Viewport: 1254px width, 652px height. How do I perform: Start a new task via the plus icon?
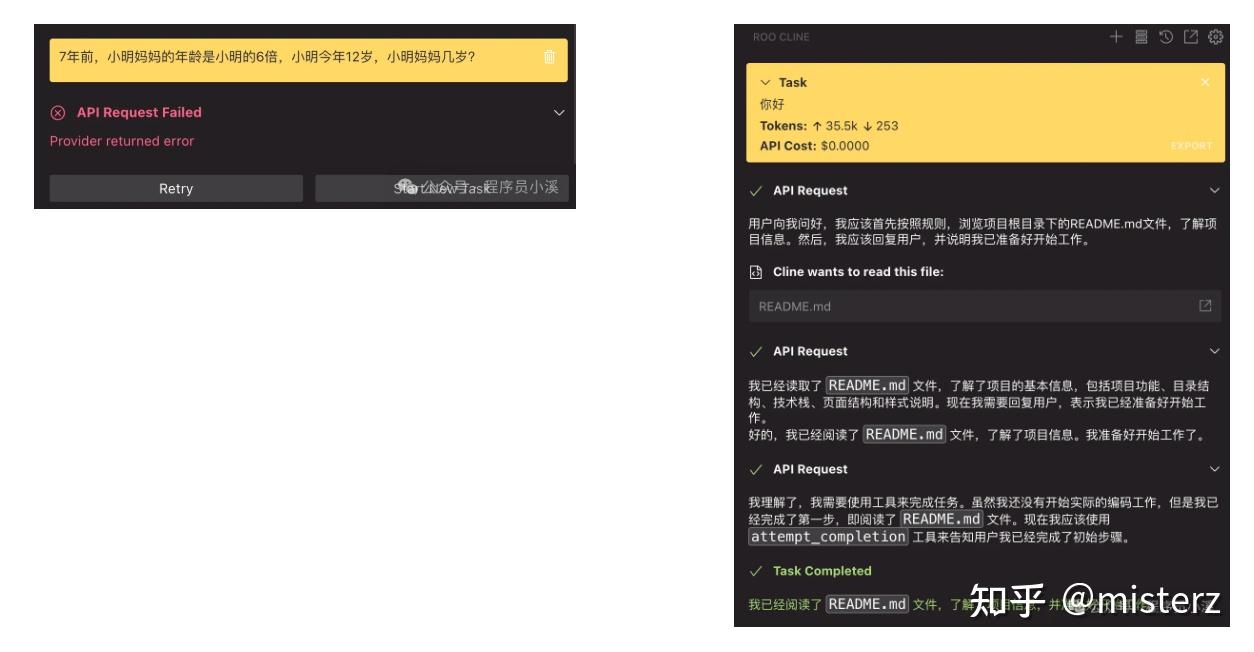pos(1116,36)
